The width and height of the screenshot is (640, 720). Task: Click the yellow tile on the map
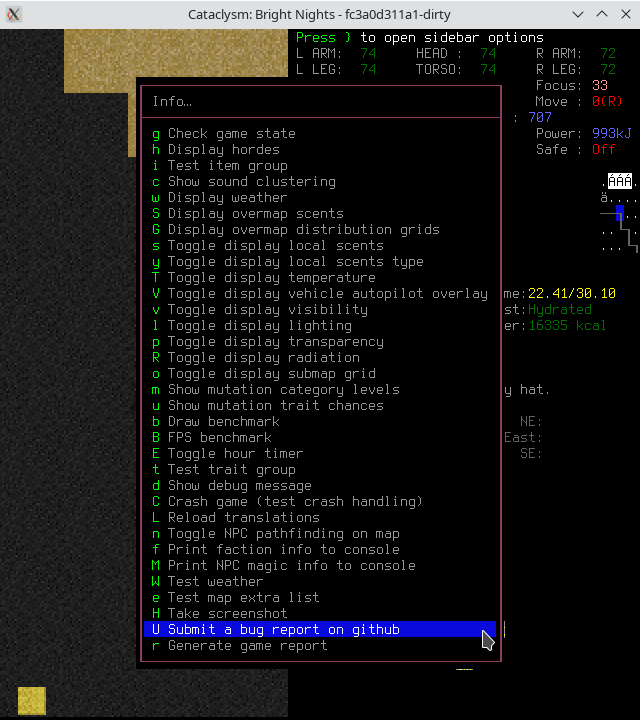32,701
